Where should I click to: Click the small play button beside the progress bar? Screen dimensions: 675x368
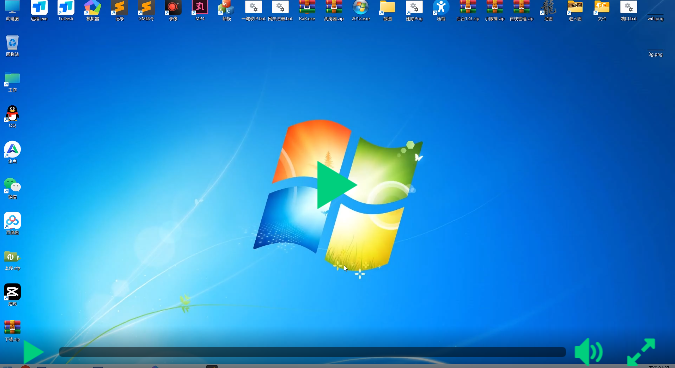pos(33,352)
